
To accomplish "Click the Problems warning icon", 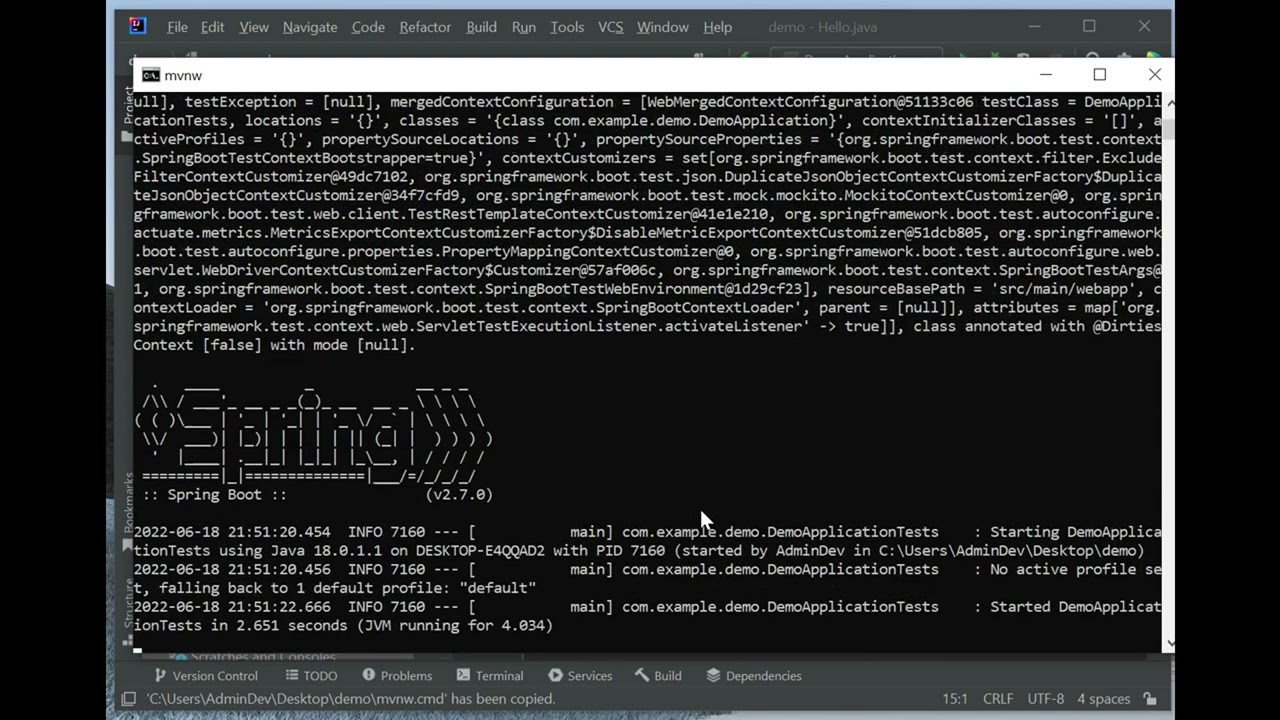I will 369,676.
